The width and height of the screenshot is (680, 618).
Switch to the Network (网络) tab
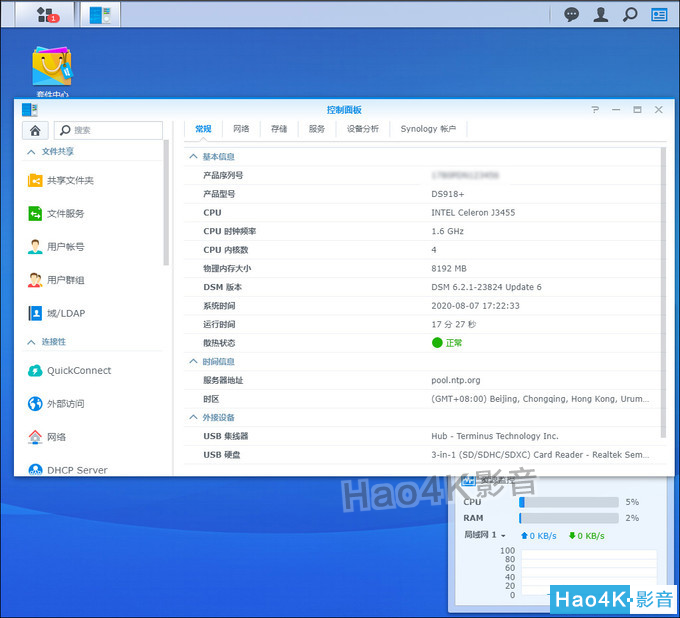[x=241, y=129]
